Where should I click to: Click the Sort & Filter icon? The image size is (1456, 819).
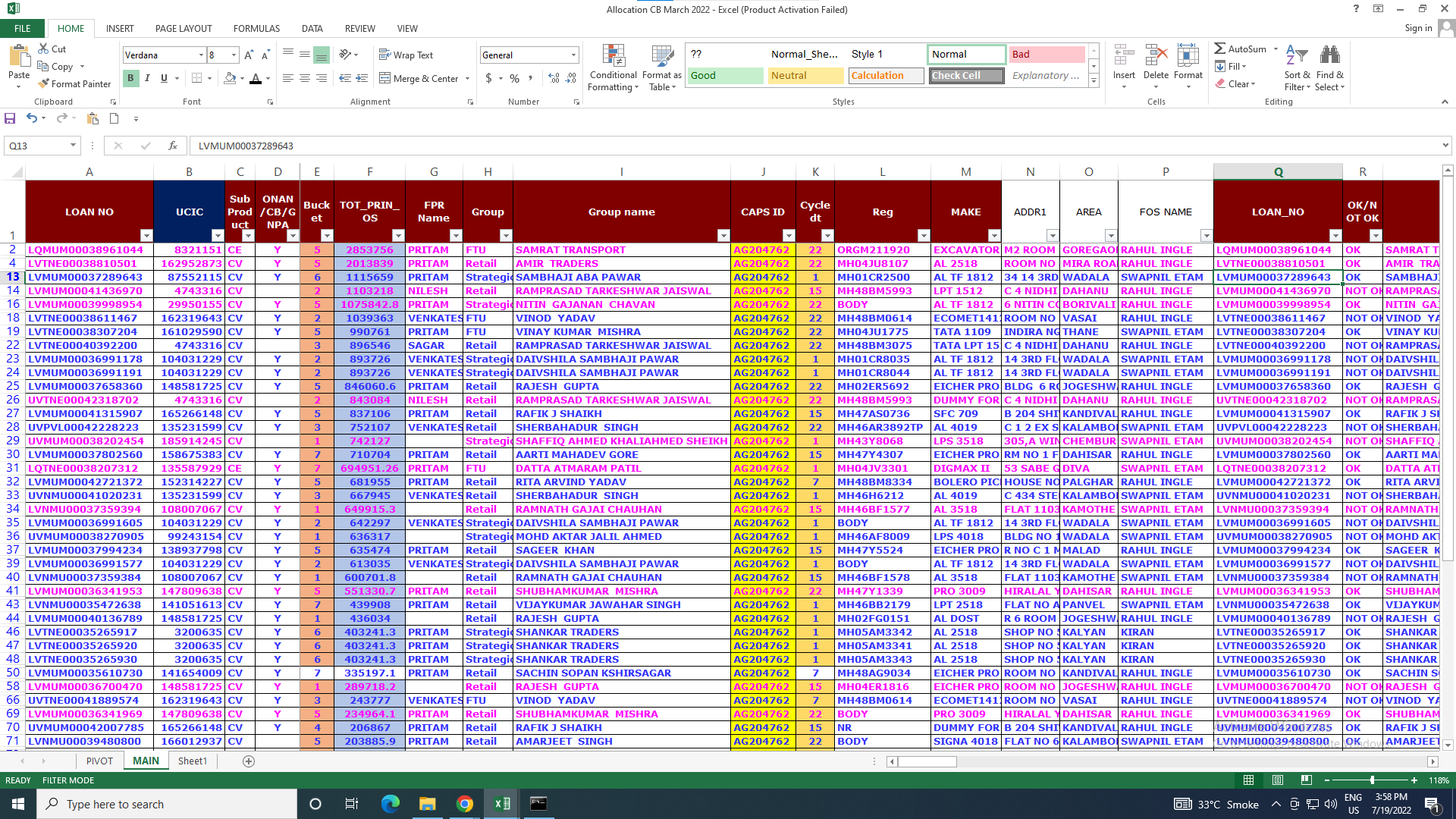pos(1297,56)
